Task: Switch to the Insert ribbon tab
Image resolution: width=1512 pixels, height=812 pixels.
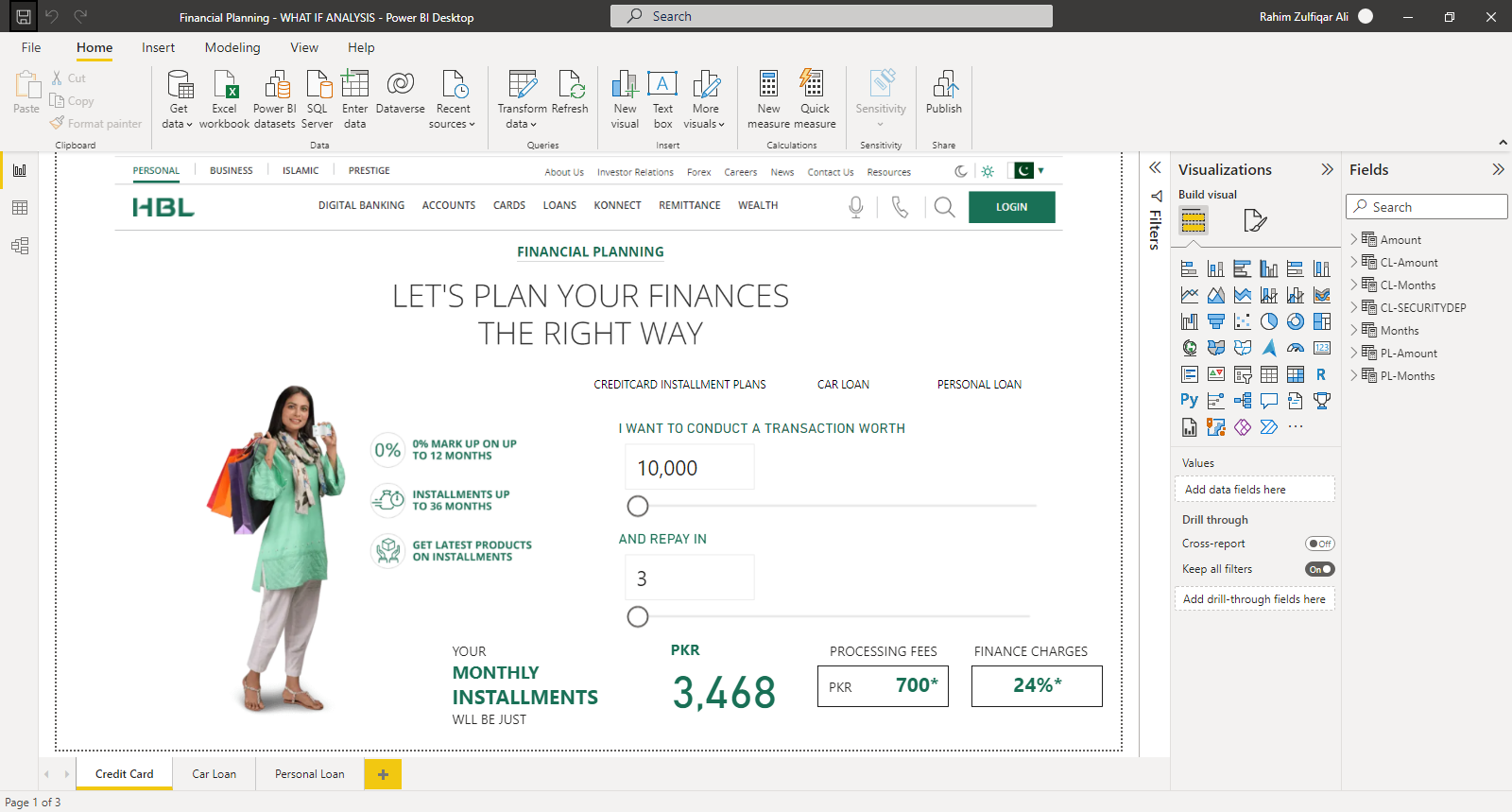Action: pos(158,47)
